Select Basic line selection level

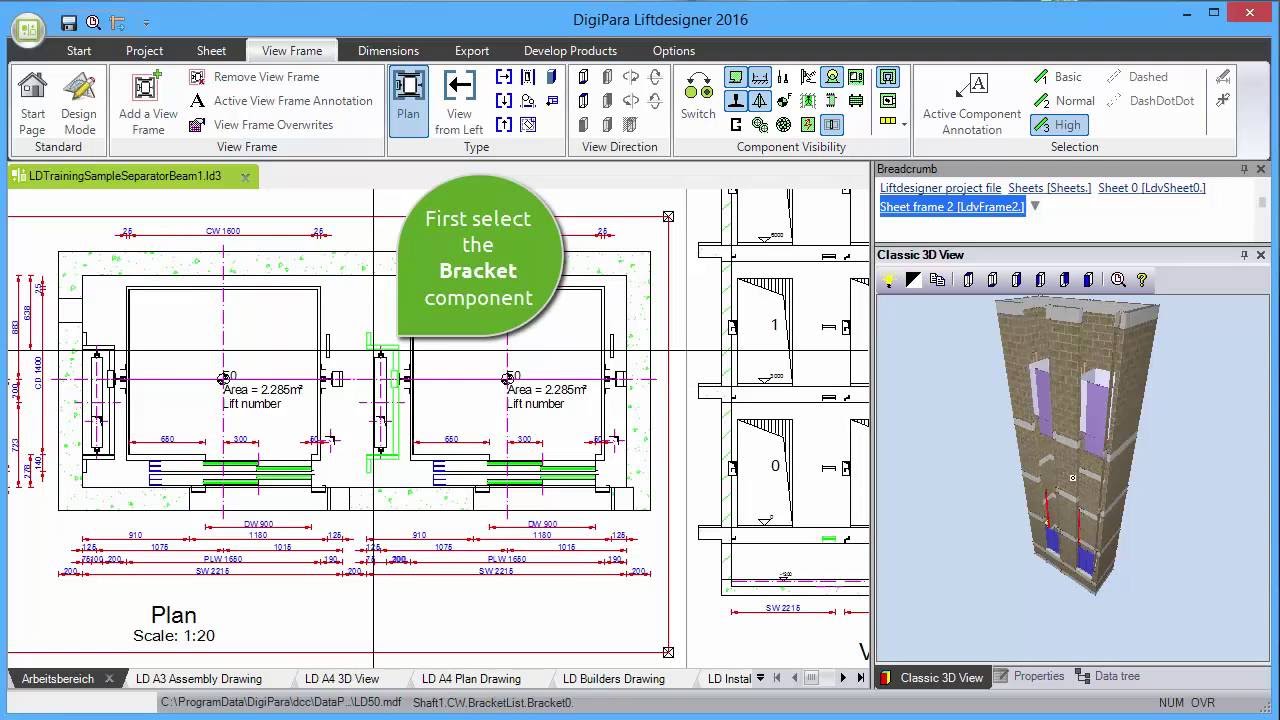(1057, 77)
